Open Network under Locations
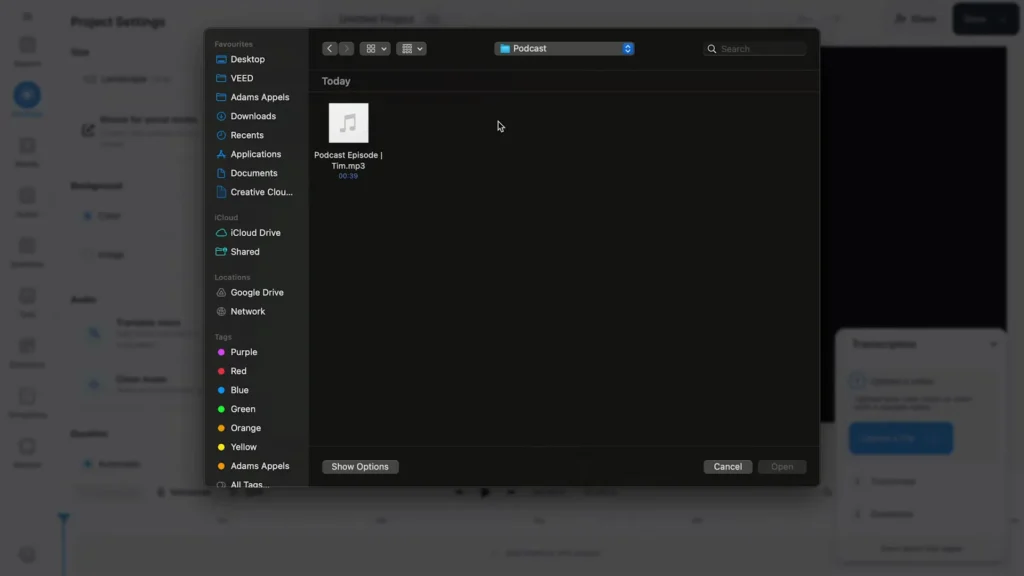The width and height of the screenshot is (1024, 576). (247, 312)
